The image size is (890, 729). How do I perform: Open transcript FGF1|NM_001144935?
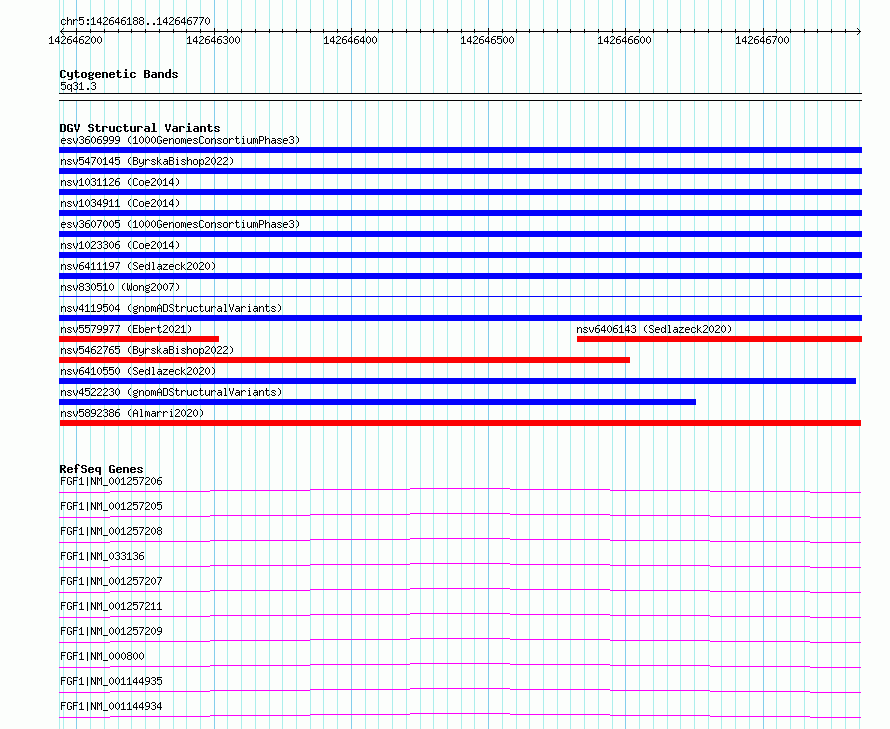(111, 681)
